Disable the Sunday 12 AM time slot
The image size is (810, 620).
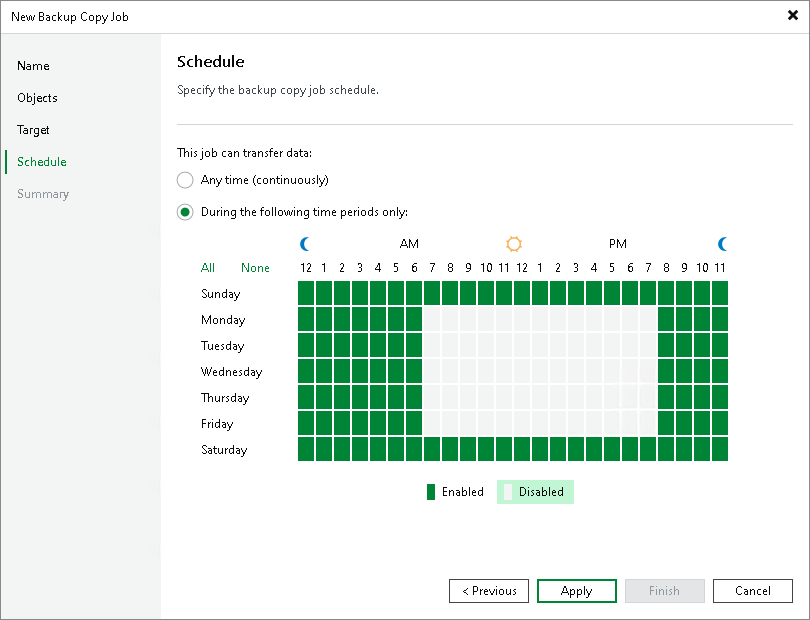304,294
